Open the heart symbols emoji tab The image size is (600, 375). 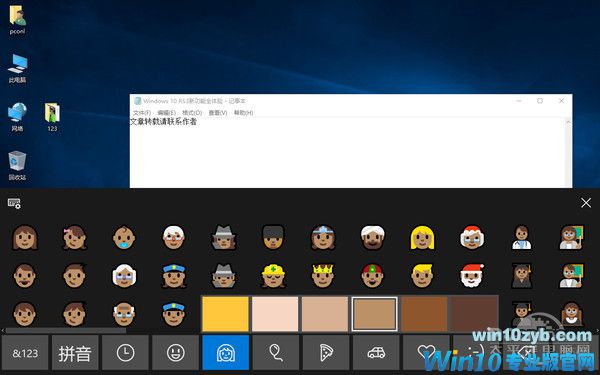tap(426, 353)
